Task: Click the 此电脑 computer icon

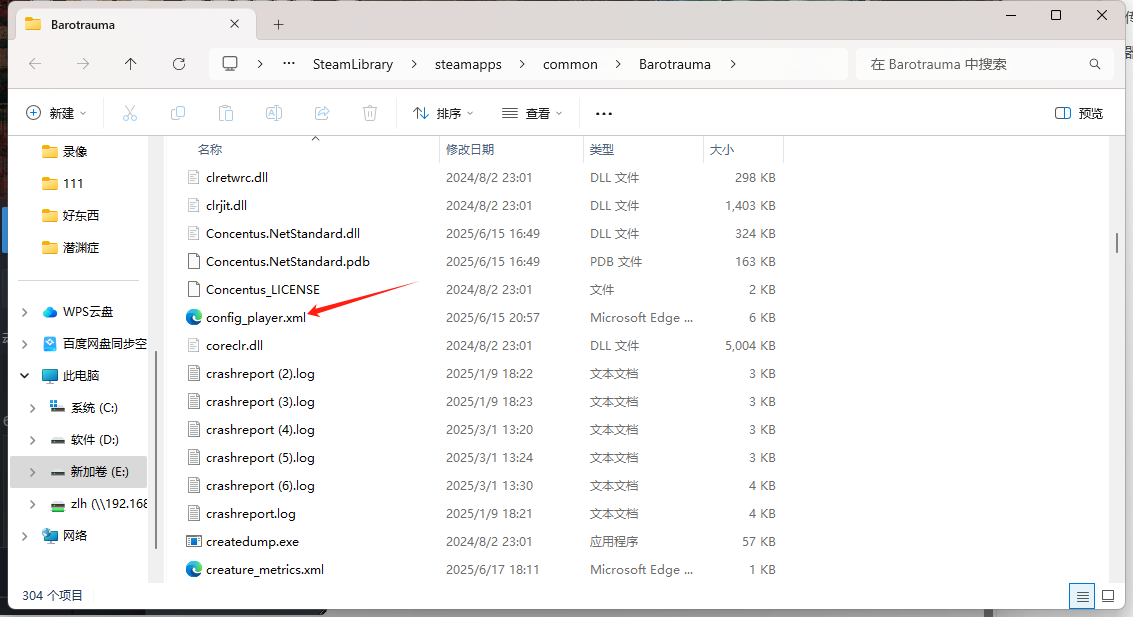Action: [x=50, y=376]
